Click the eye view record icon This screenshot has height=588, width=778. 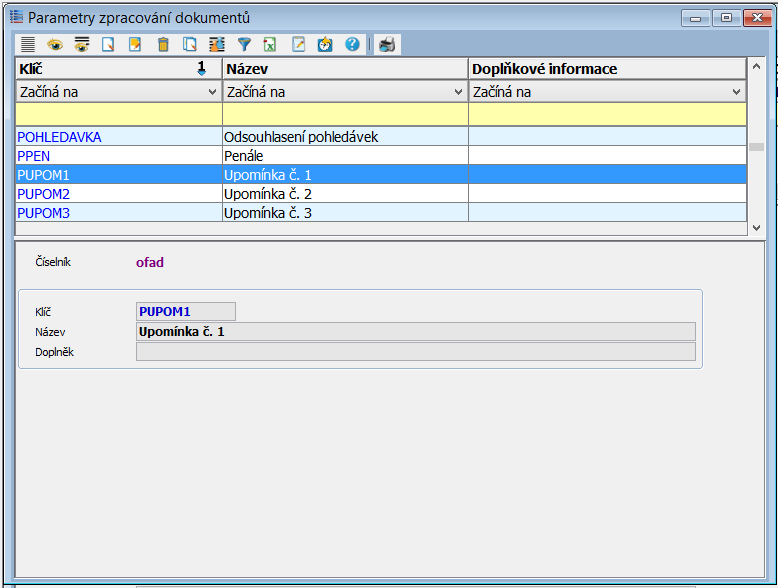click(x=55, y=44)
